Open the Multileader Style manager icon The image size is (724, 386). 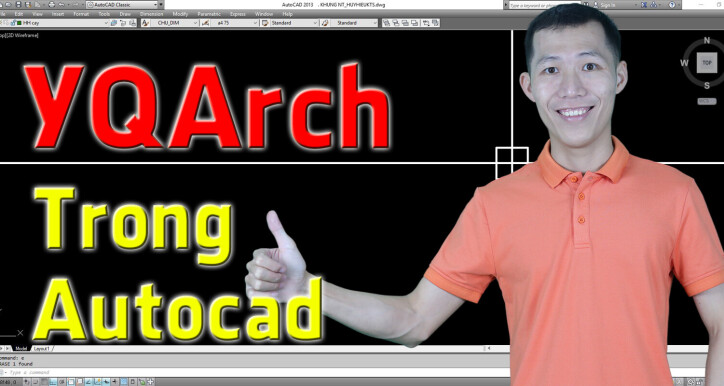point(325,23)
